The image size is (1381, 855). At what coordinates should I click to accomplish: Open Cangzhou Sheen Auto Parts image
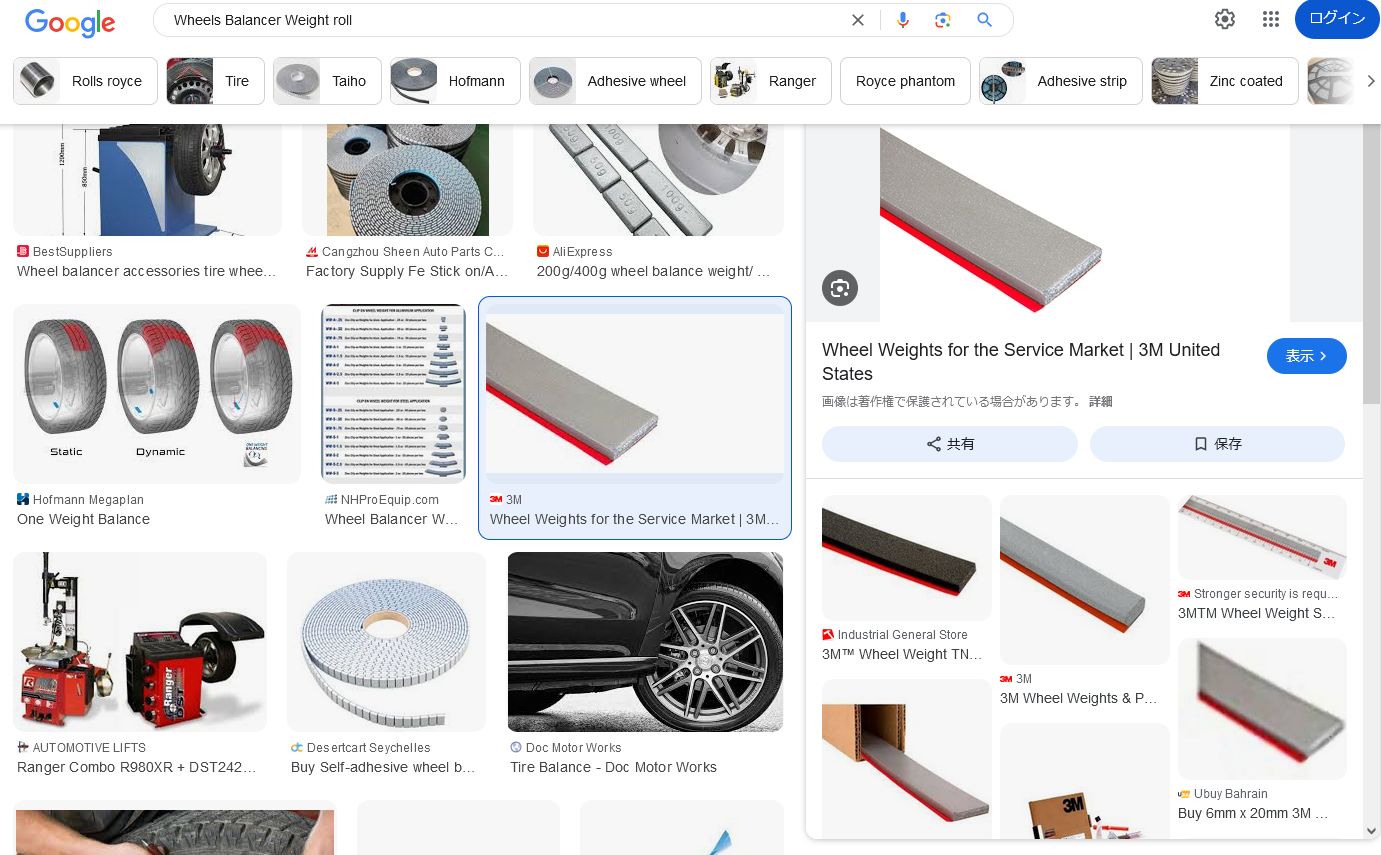[x=407, y=180]
